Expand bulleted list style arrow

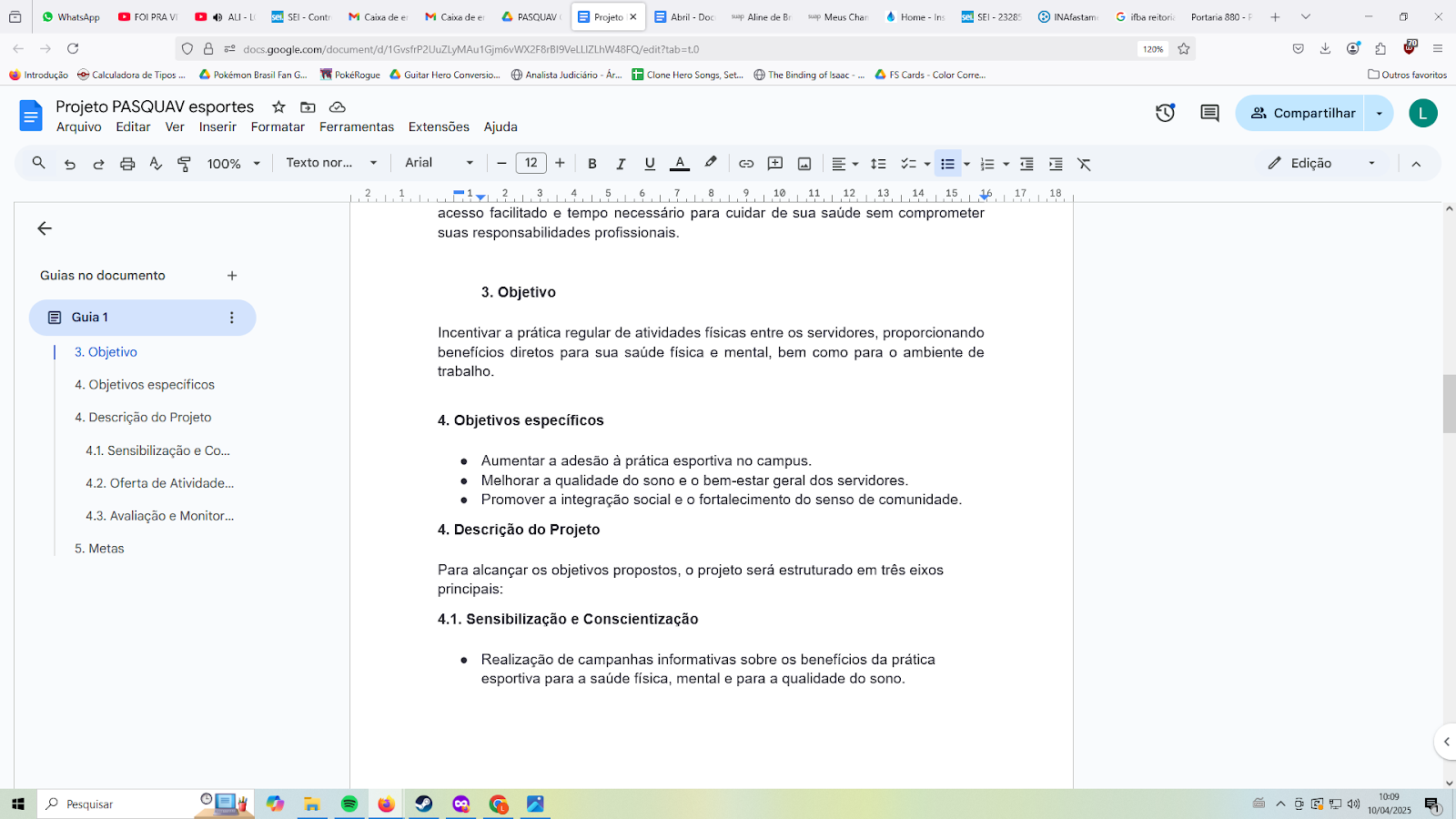pos(966,164)
